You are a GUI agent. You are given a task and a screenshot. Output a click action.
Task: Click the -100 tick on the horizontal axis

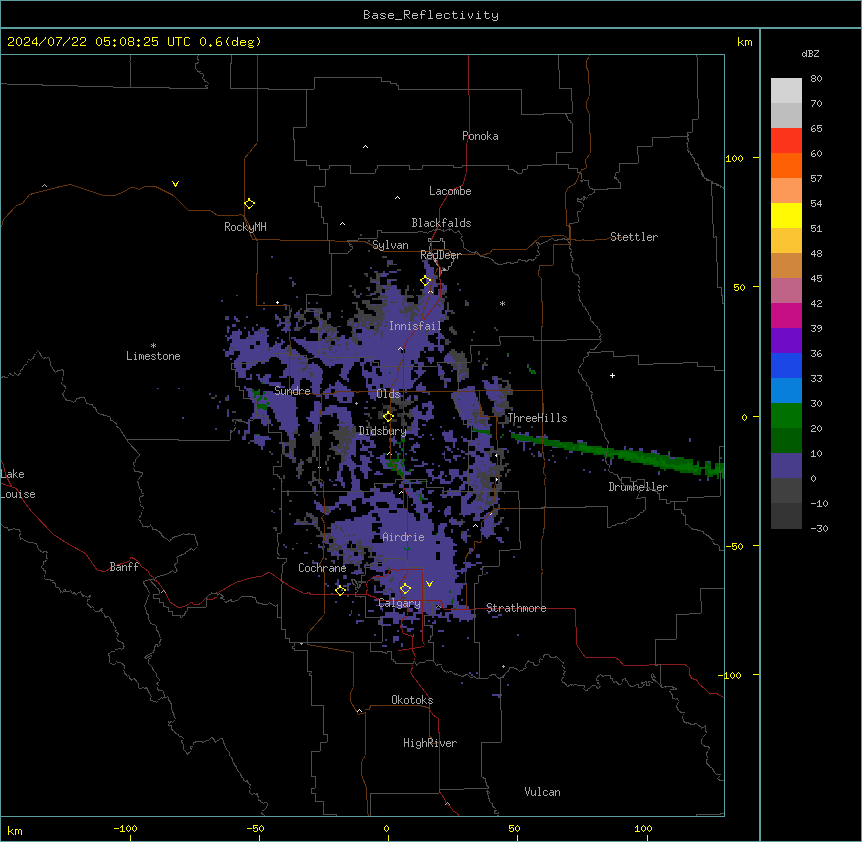(x=125, y=829)
